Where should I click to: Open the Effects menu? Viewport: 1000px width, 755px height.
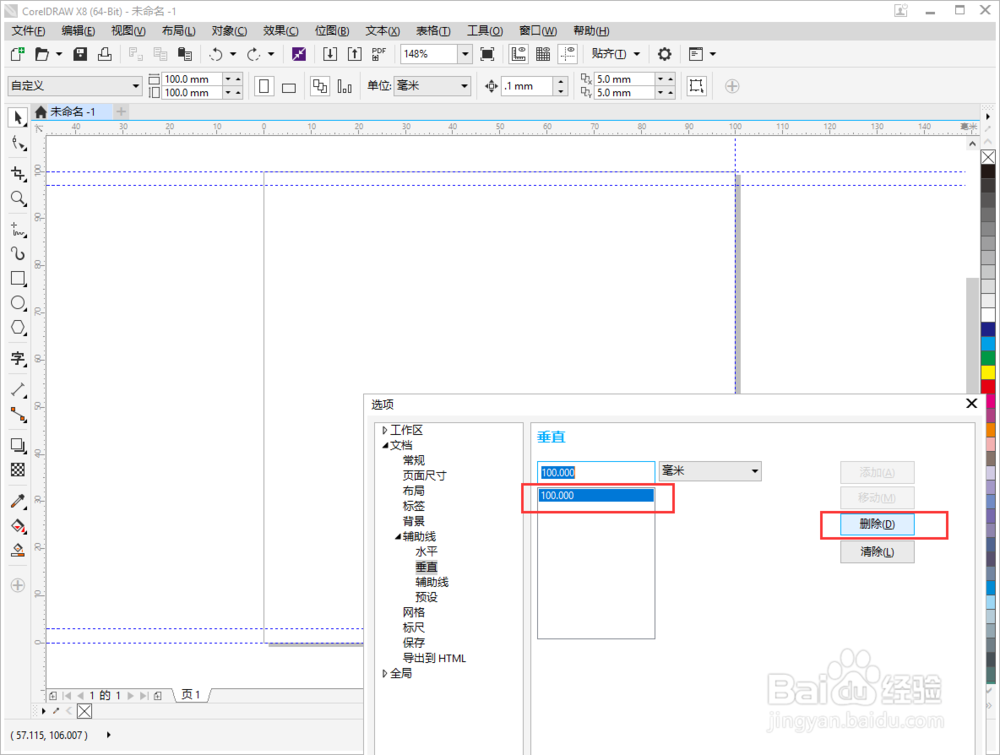281,31
